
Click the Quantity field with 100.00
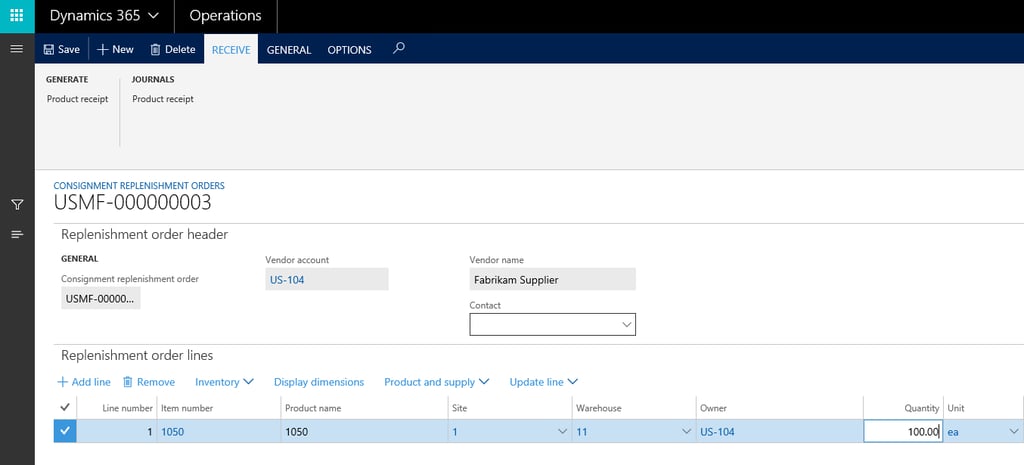coord(903,431)
